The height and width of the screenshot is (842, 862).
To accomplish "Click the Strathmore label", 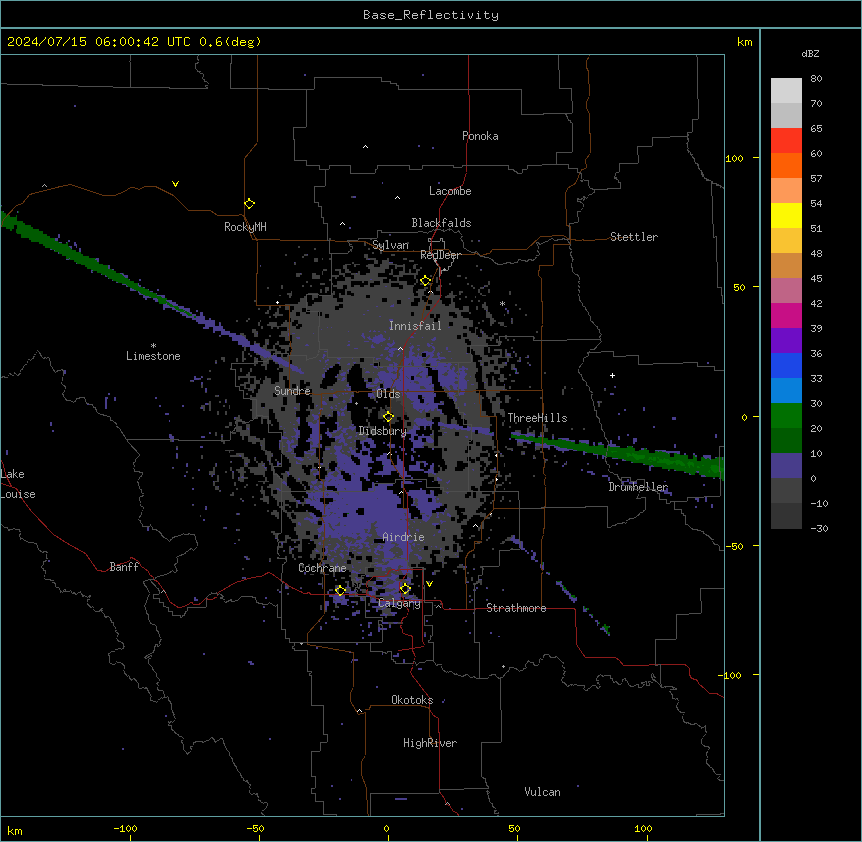I will pos(516,608).
